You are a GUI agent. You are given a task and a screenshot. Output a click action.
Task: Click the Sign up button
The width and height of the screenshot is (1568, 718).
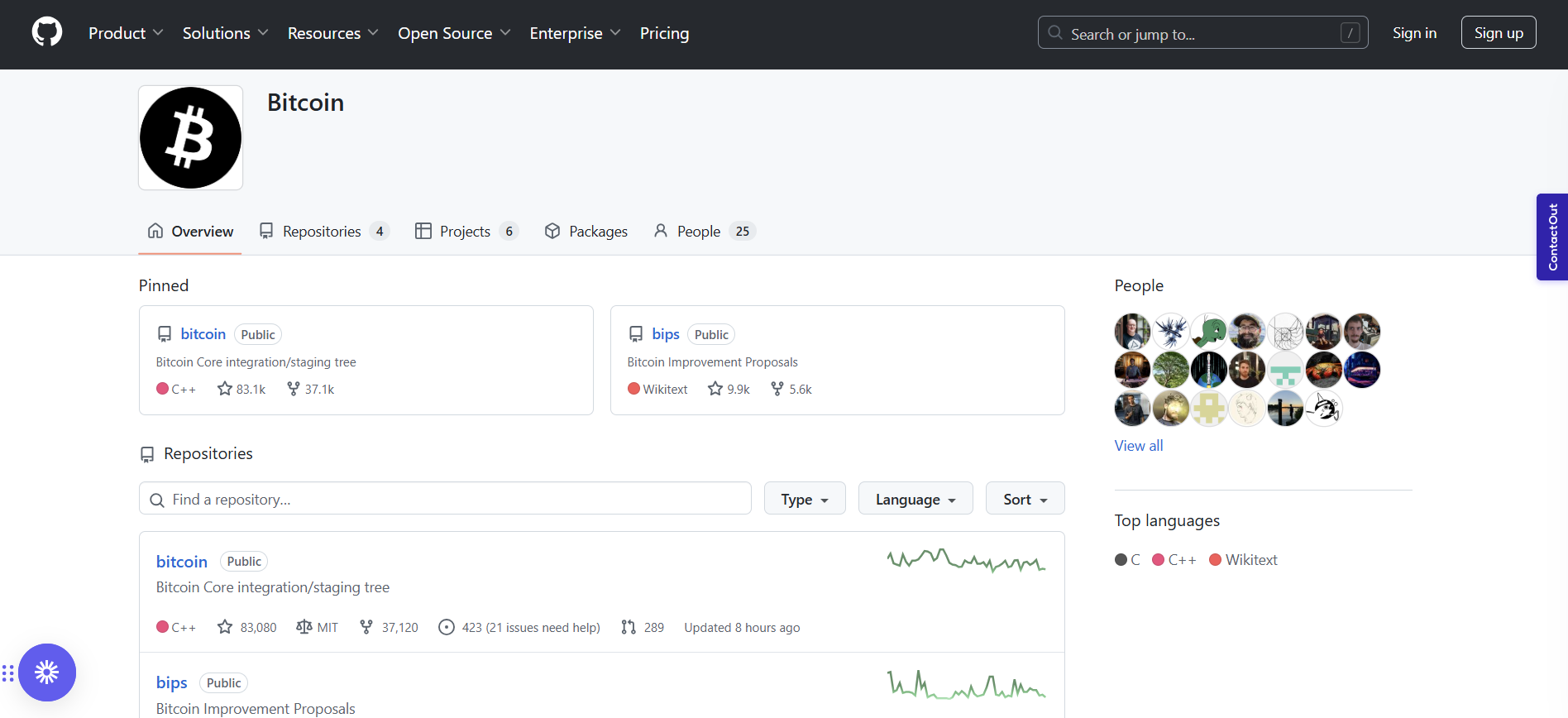(1498, 33)
